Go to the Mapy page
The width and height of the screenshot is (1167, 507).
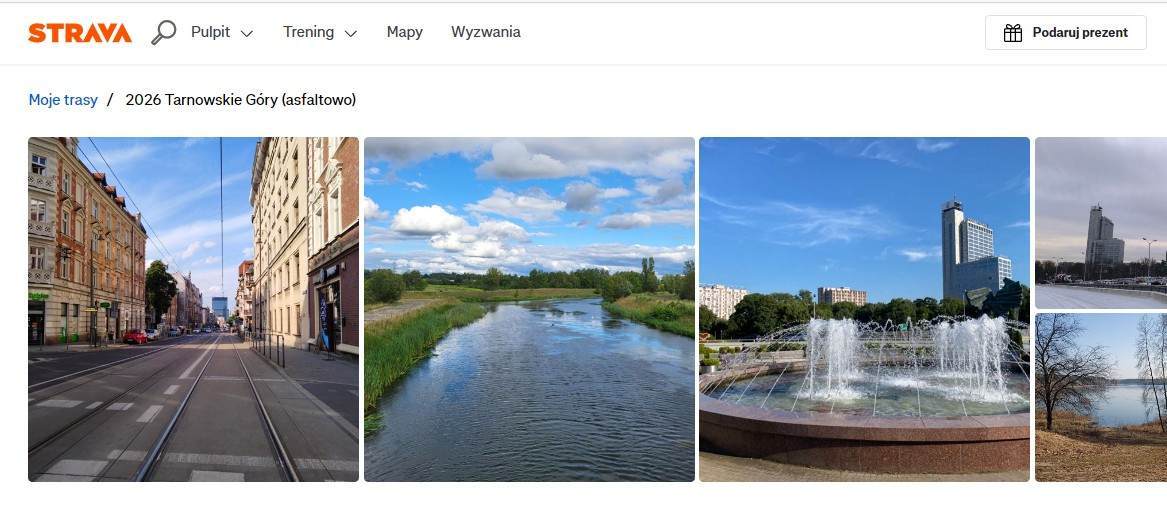point(405,32)
